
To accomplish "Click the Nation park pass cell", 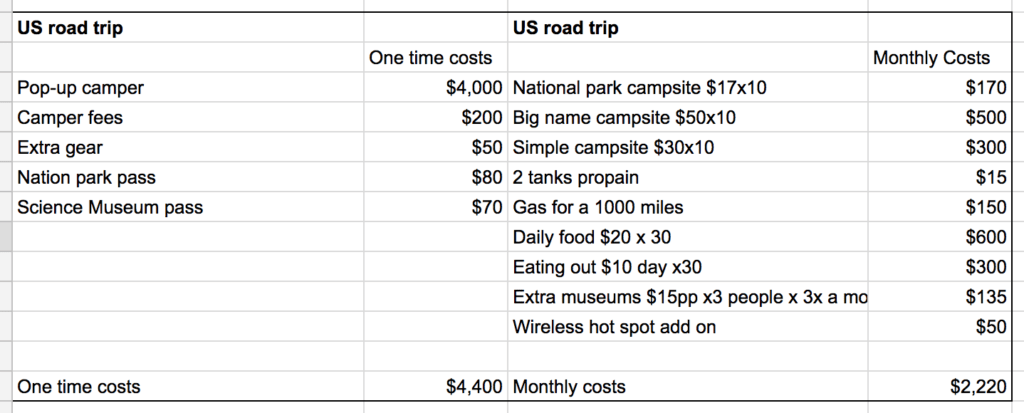I will [x=86, y=178].
